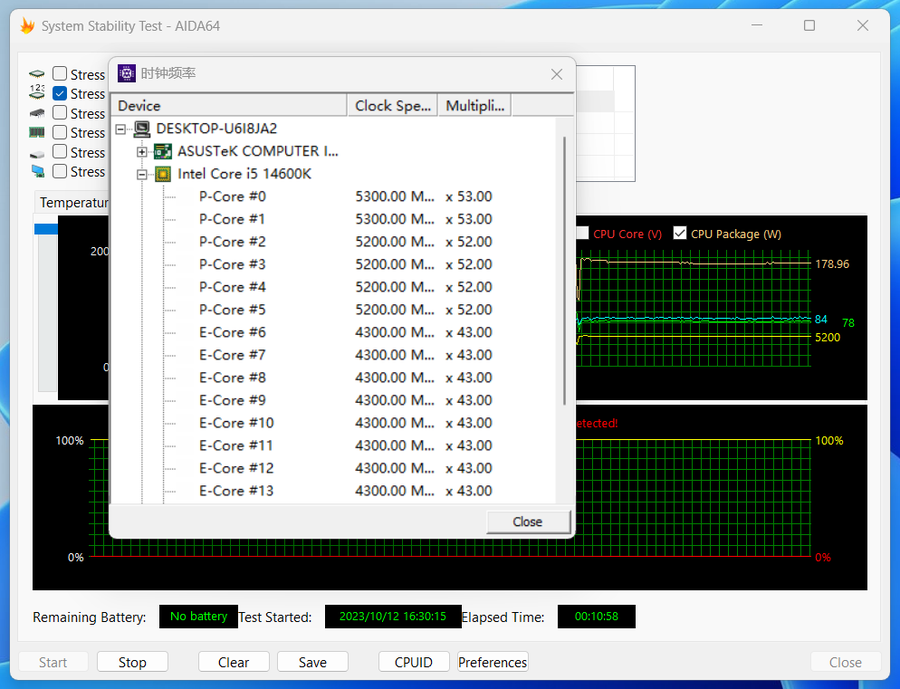Click the gray disk drive stress icon
The image size is (900, 689).
pos(37,153)
